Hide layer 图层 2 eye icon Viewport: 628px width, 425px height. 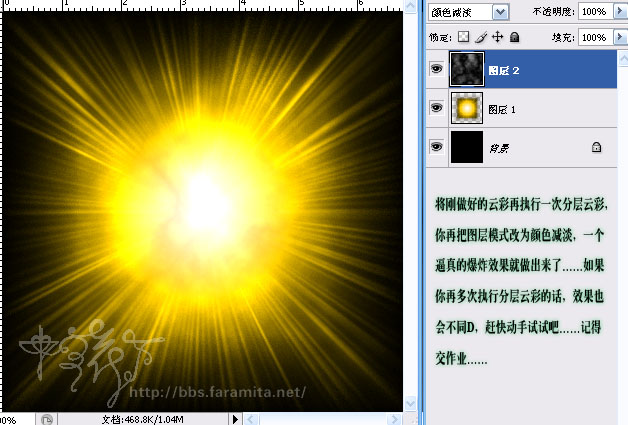click(x=437, y=69)
